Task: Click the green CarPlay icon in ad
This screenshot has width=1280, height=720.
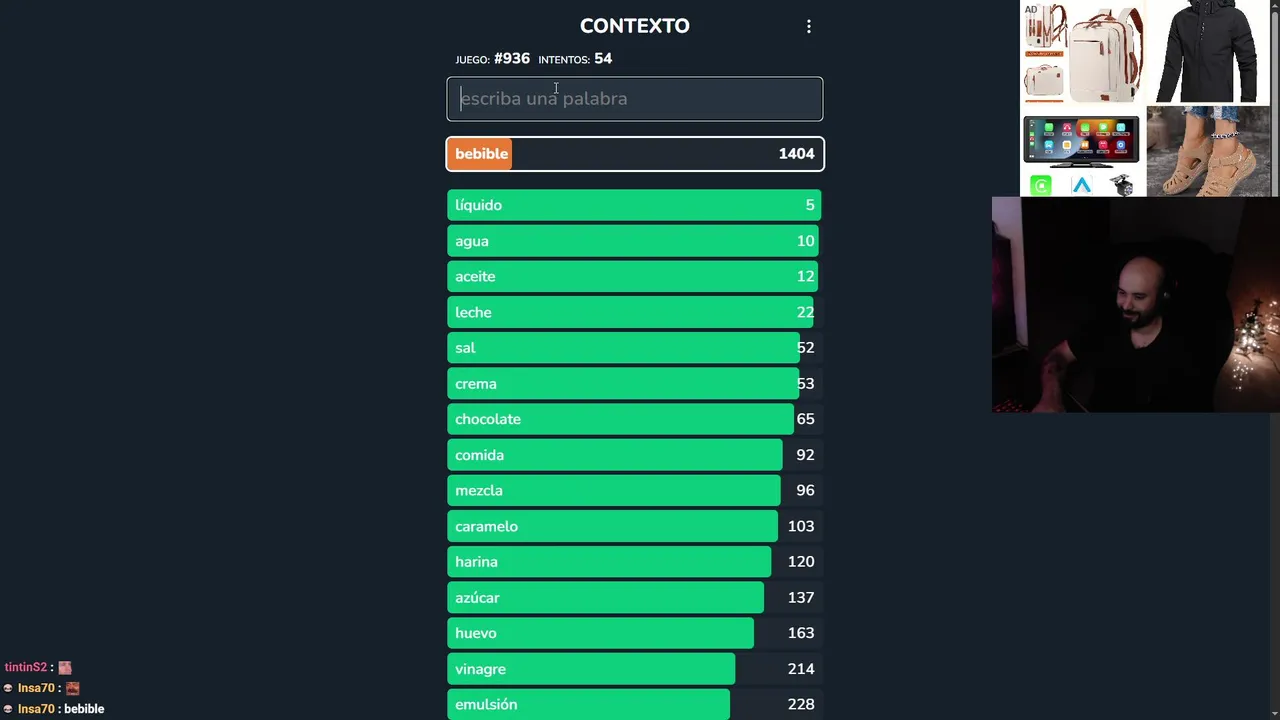Action: pyautogui.click(x=1041, y=186)
